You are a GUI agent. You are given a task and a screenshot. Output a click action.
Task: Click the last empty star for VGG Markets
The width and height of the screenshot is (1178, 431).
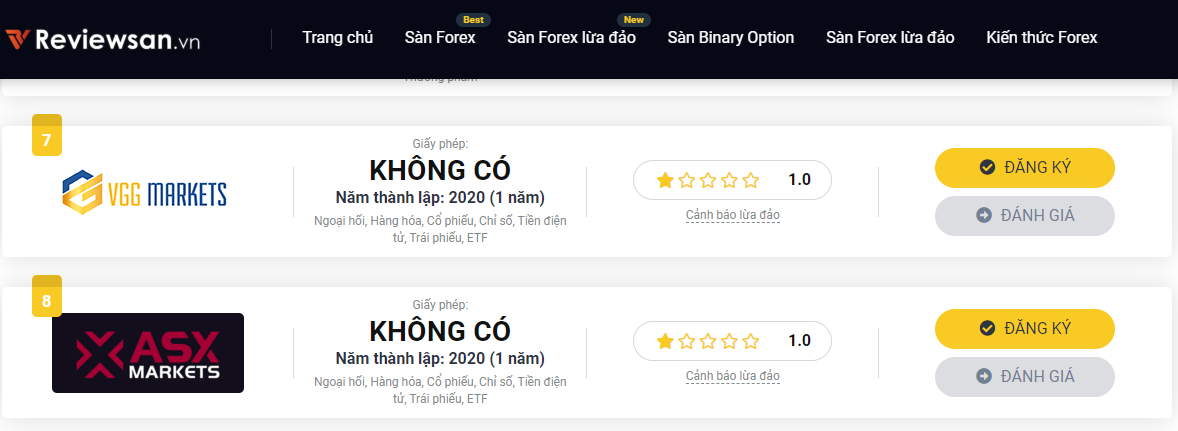click(x=751, y=180)
